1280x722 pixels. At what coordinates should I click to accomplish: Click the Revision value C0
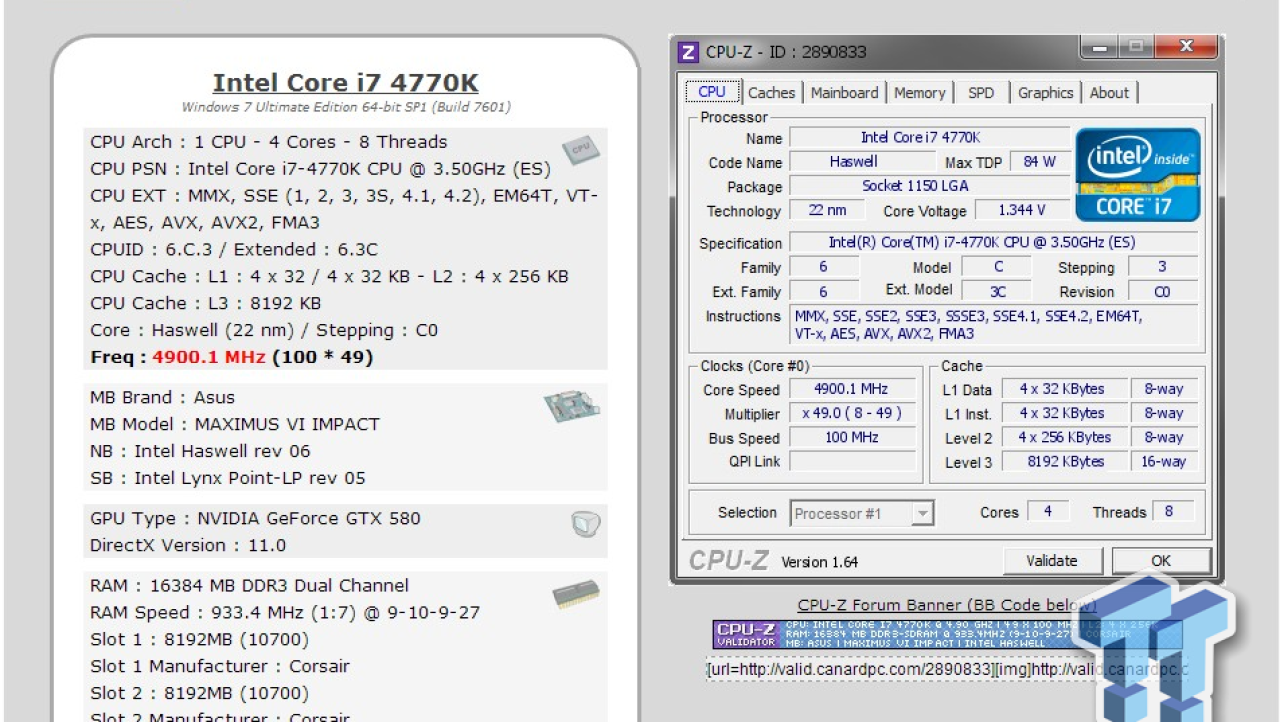[x=1163, y=292]
